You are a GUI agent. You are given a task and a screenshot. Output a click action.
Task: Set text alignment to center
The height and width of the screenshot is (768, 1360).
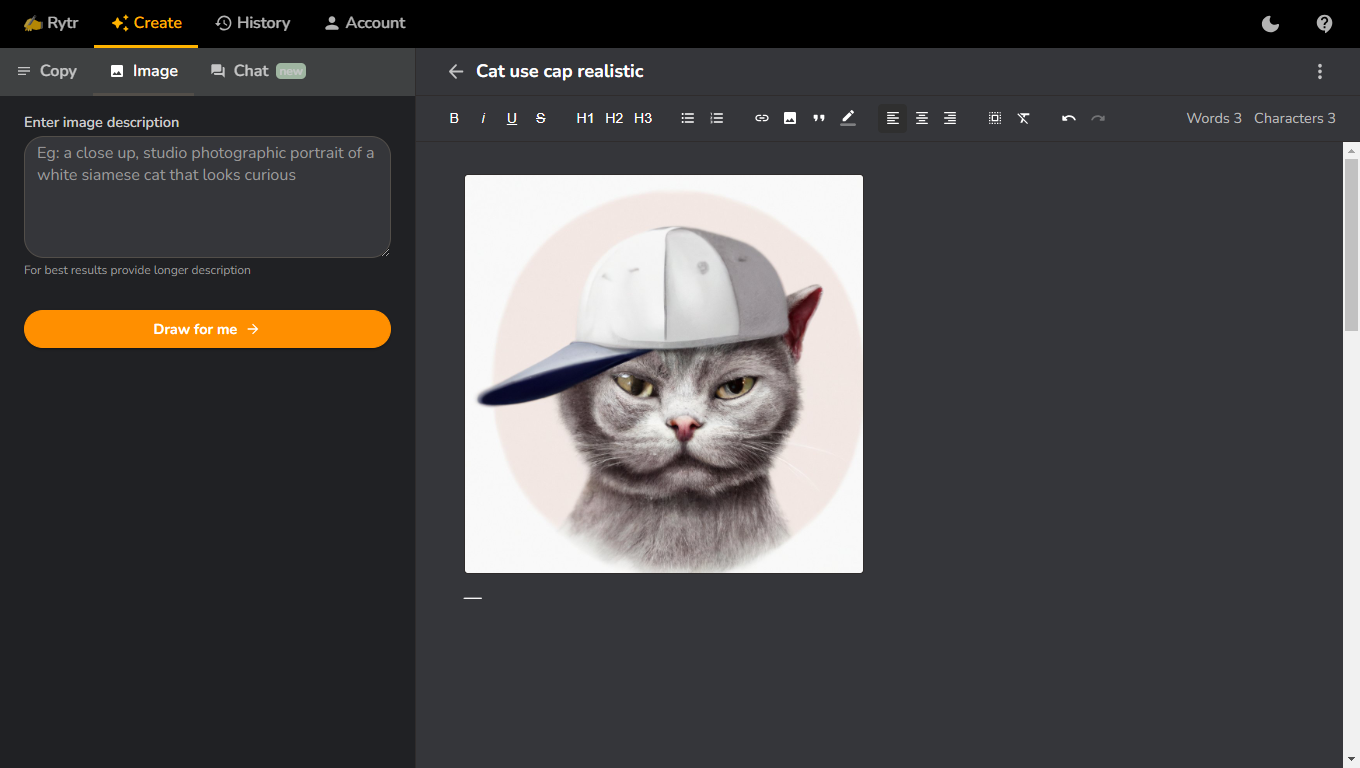(922, 118)
